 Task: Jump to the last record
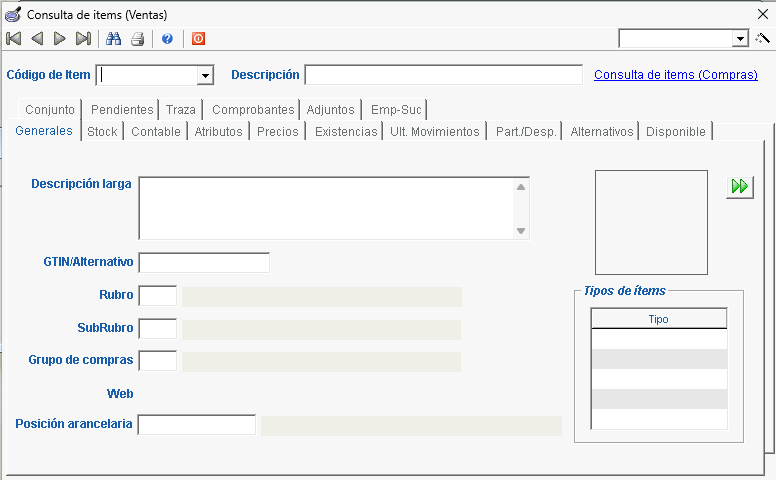83,39
